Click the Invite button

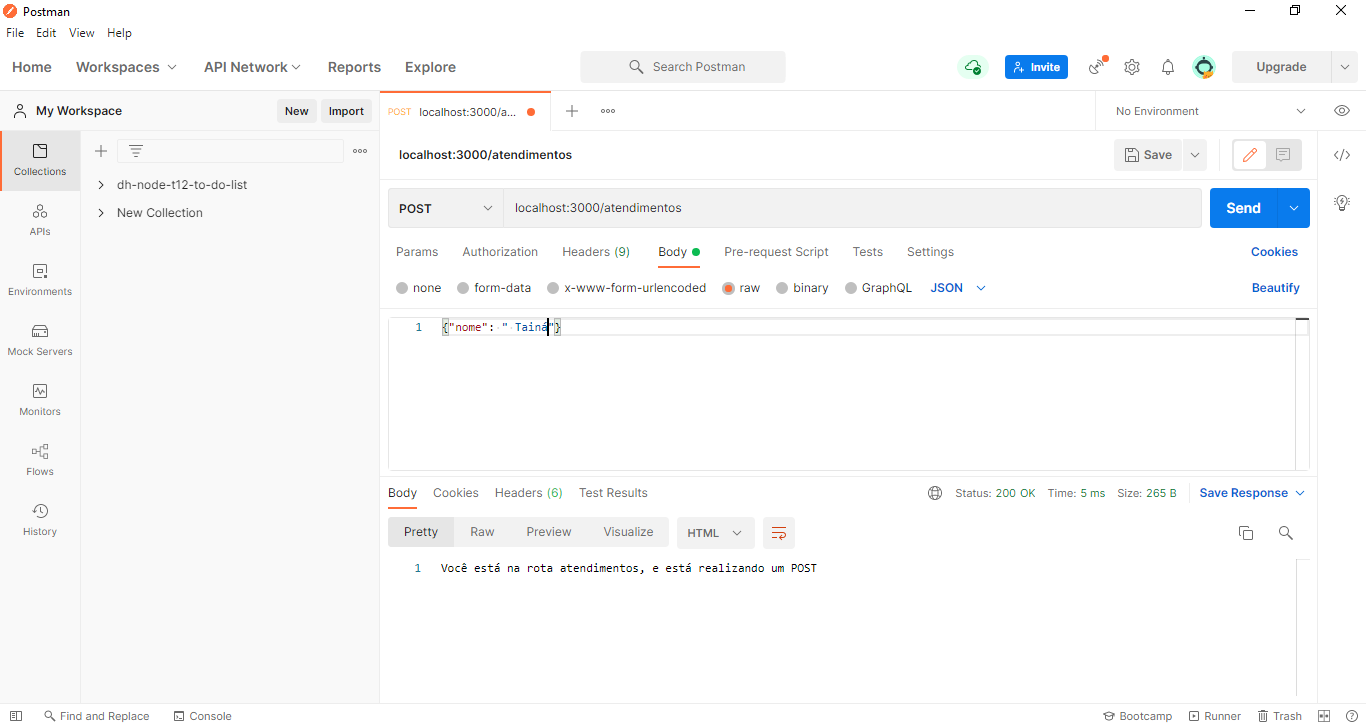[x=1036, y=67]
